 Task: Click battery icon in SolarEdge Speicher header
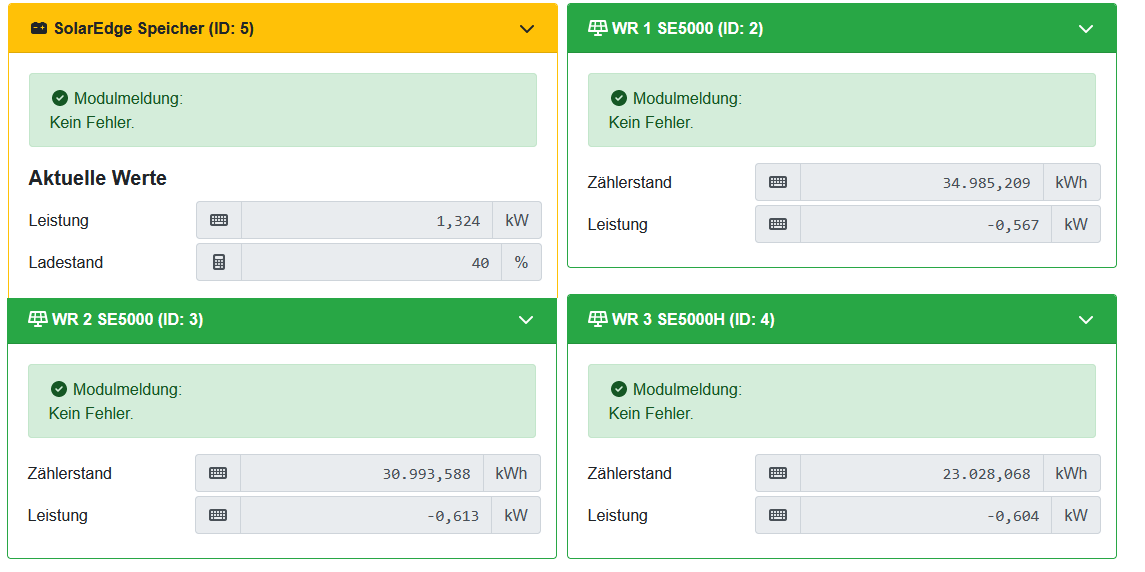click(39, 29)
